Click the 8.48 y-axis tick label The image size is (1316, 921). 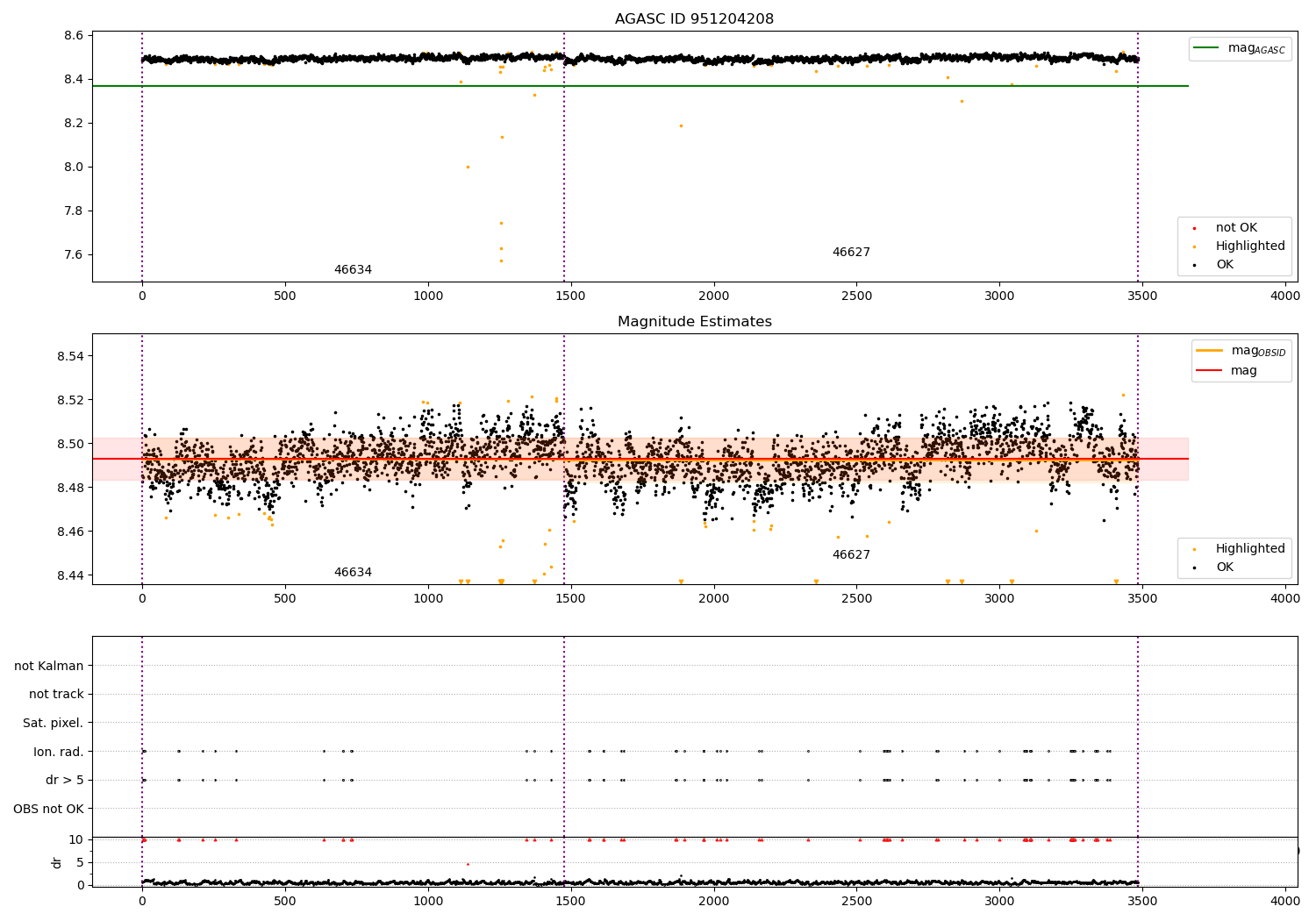tap(71, 489)
